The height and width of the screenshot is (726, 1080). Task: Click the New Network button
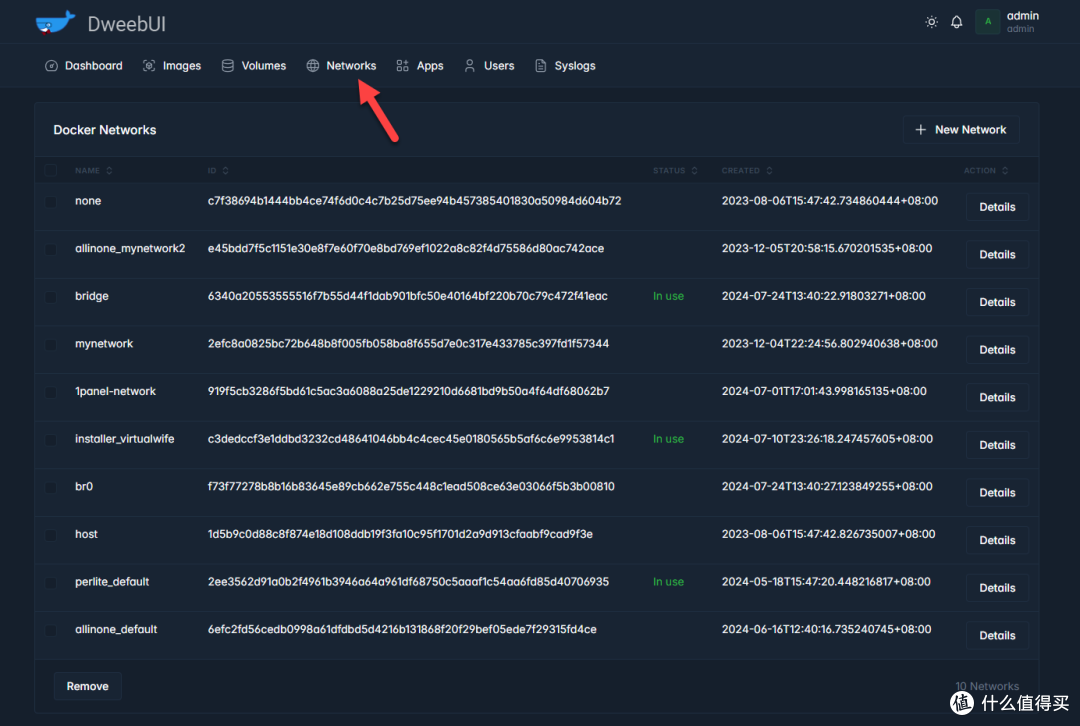click(x=960, y=130)
